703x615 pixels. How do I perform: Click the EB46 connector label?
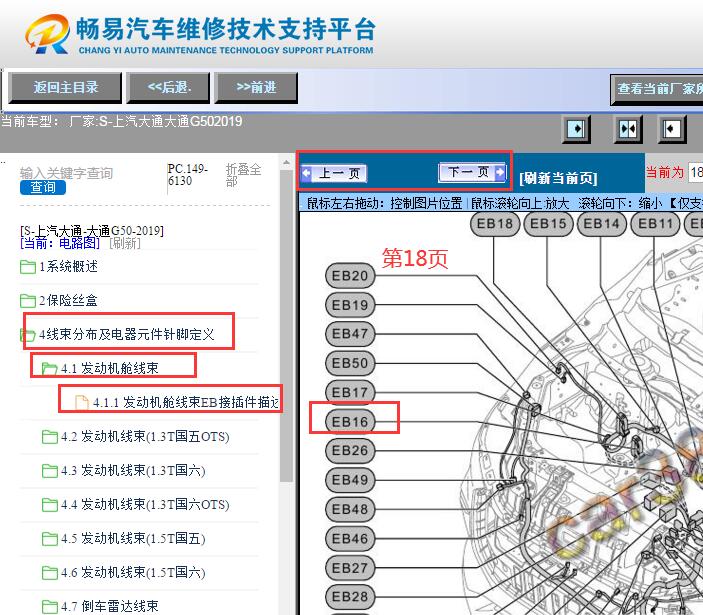pos(350,539)
